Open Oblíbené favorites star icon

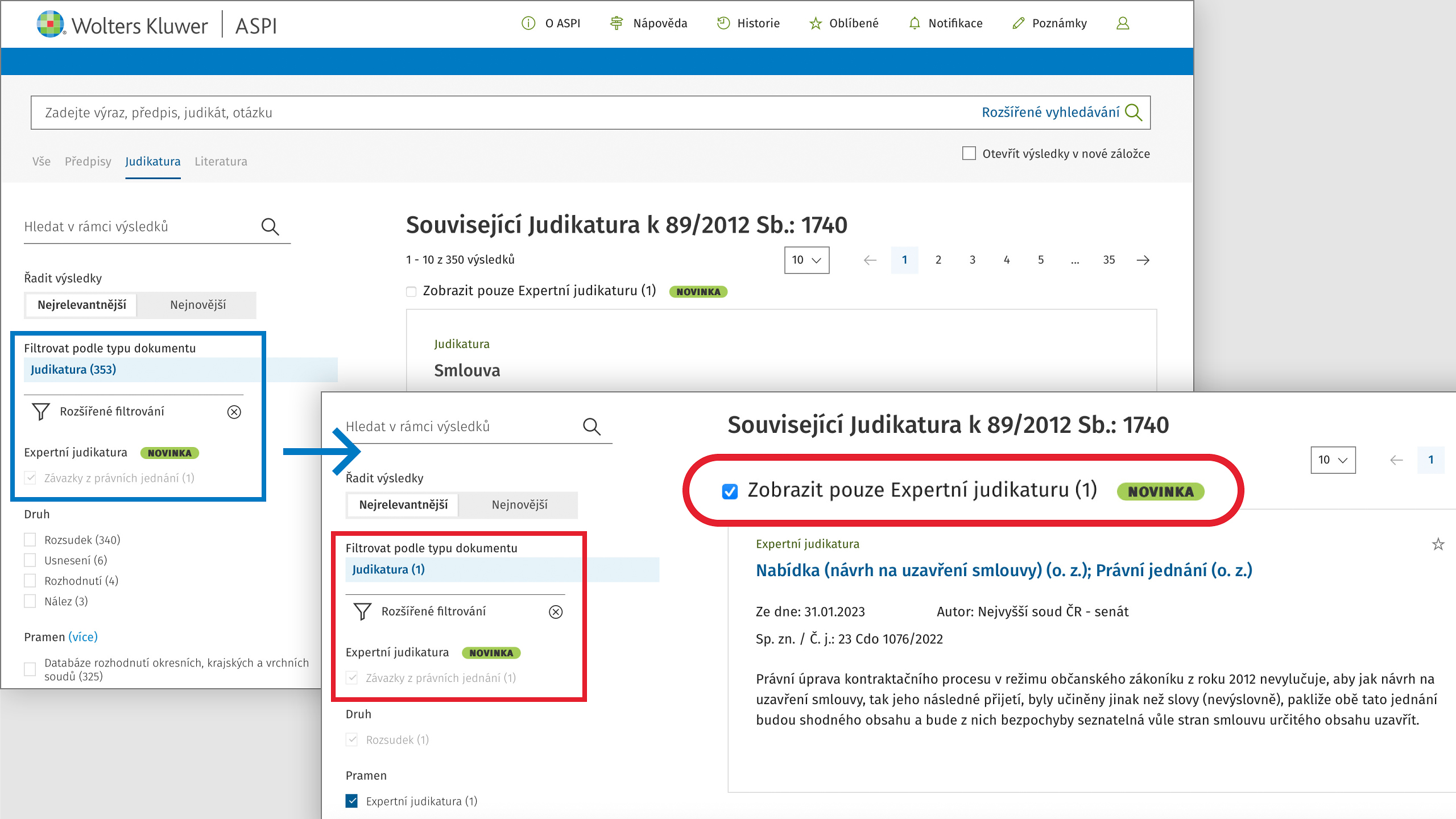pyautogui.click(x=815, y=23)
